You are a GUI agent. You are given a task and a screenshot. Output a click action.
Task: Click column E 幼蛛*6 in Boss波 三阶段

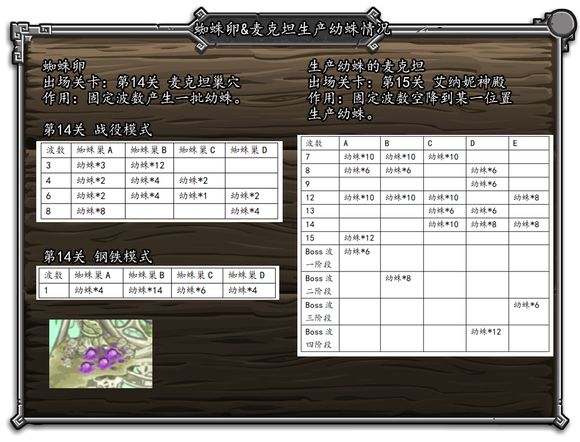[526, 305]
